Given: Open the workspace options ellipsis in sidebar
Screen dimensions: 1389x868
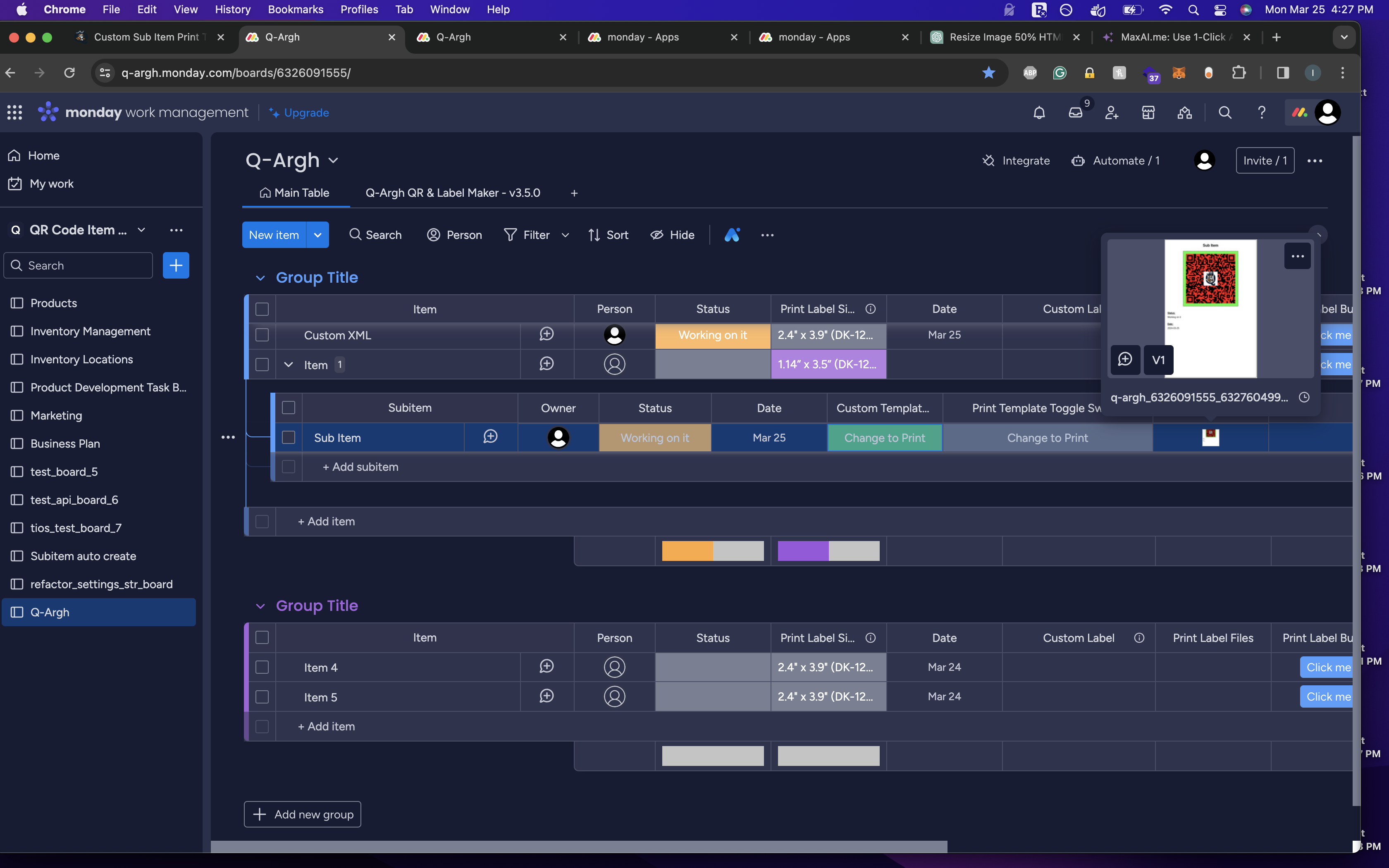Looking at the screenshot, I should [176, 230].
